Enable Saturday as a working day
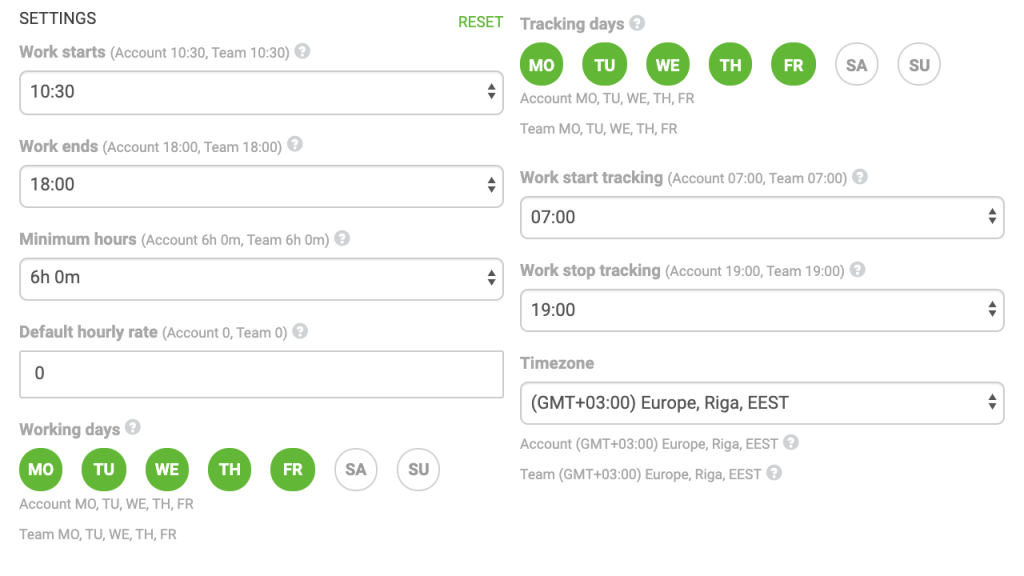The height and width of the screenshot is (576, 1024). click(x=355, y=469)
